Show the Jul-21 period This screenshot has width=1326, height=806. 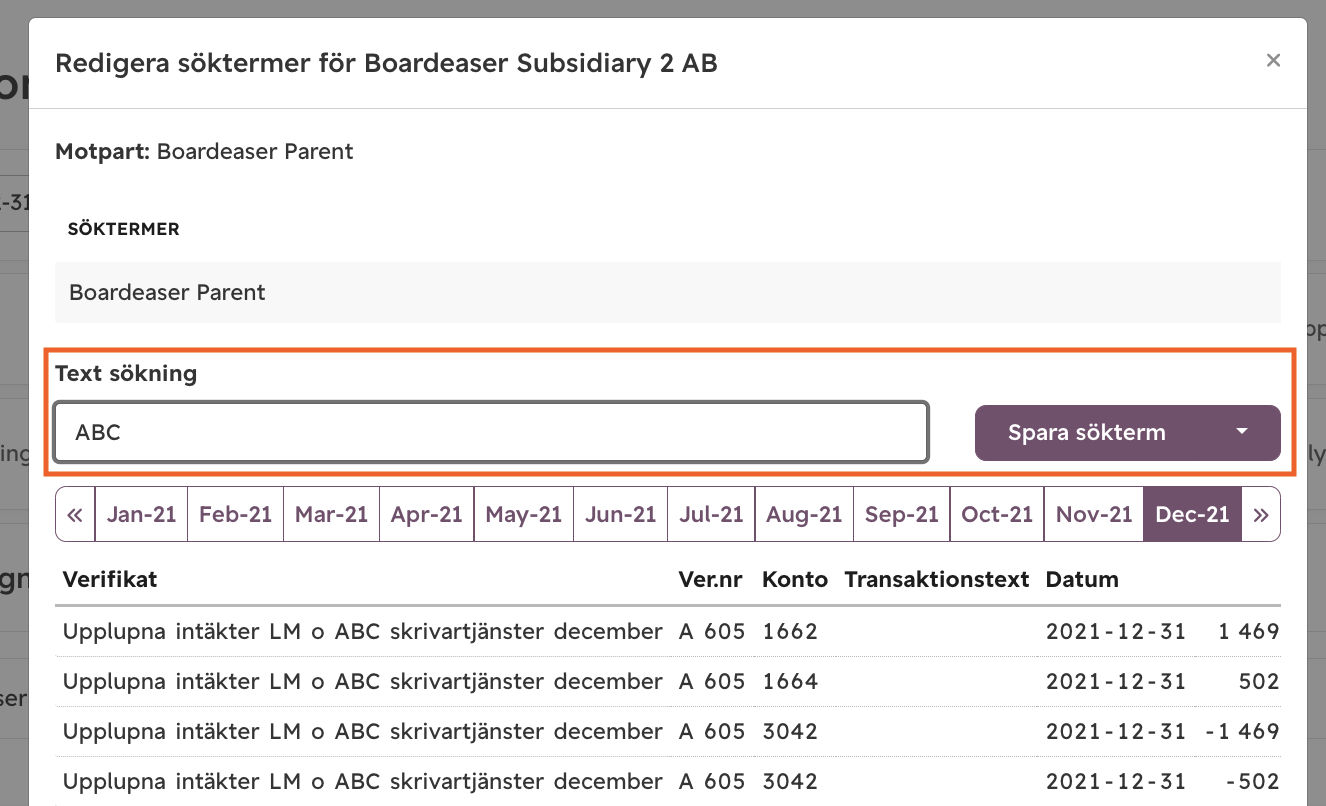(711, 514)
